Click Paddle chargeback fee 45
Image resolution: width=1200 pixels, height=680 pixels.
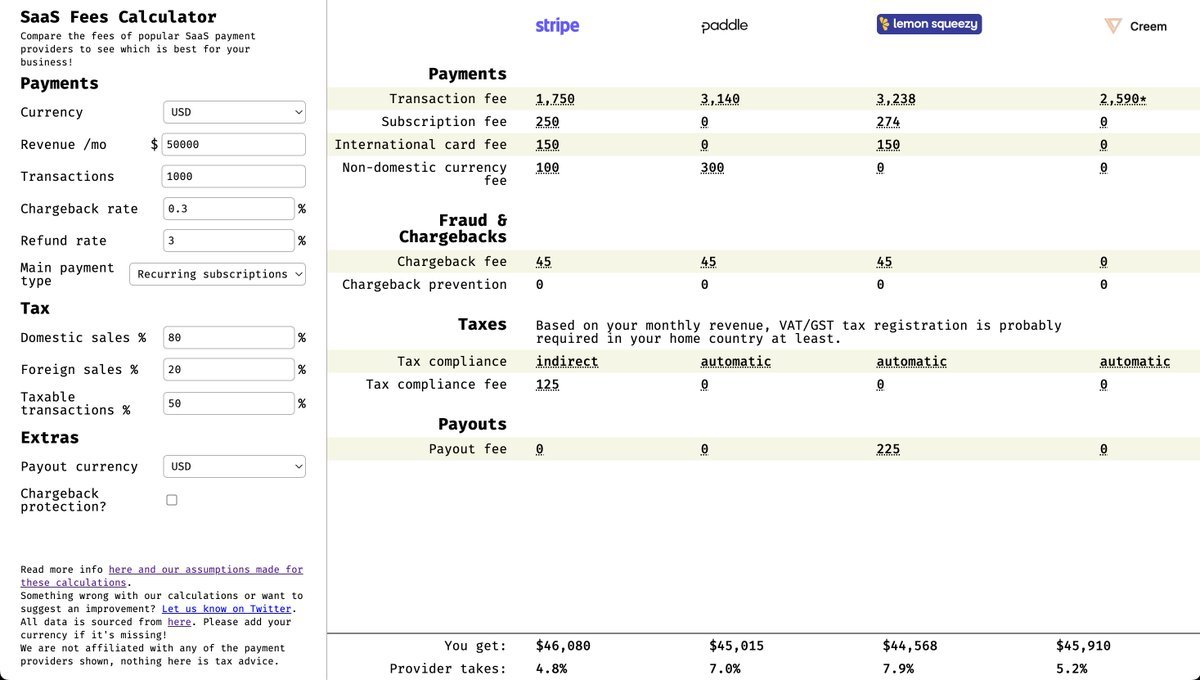pos(708,262)
